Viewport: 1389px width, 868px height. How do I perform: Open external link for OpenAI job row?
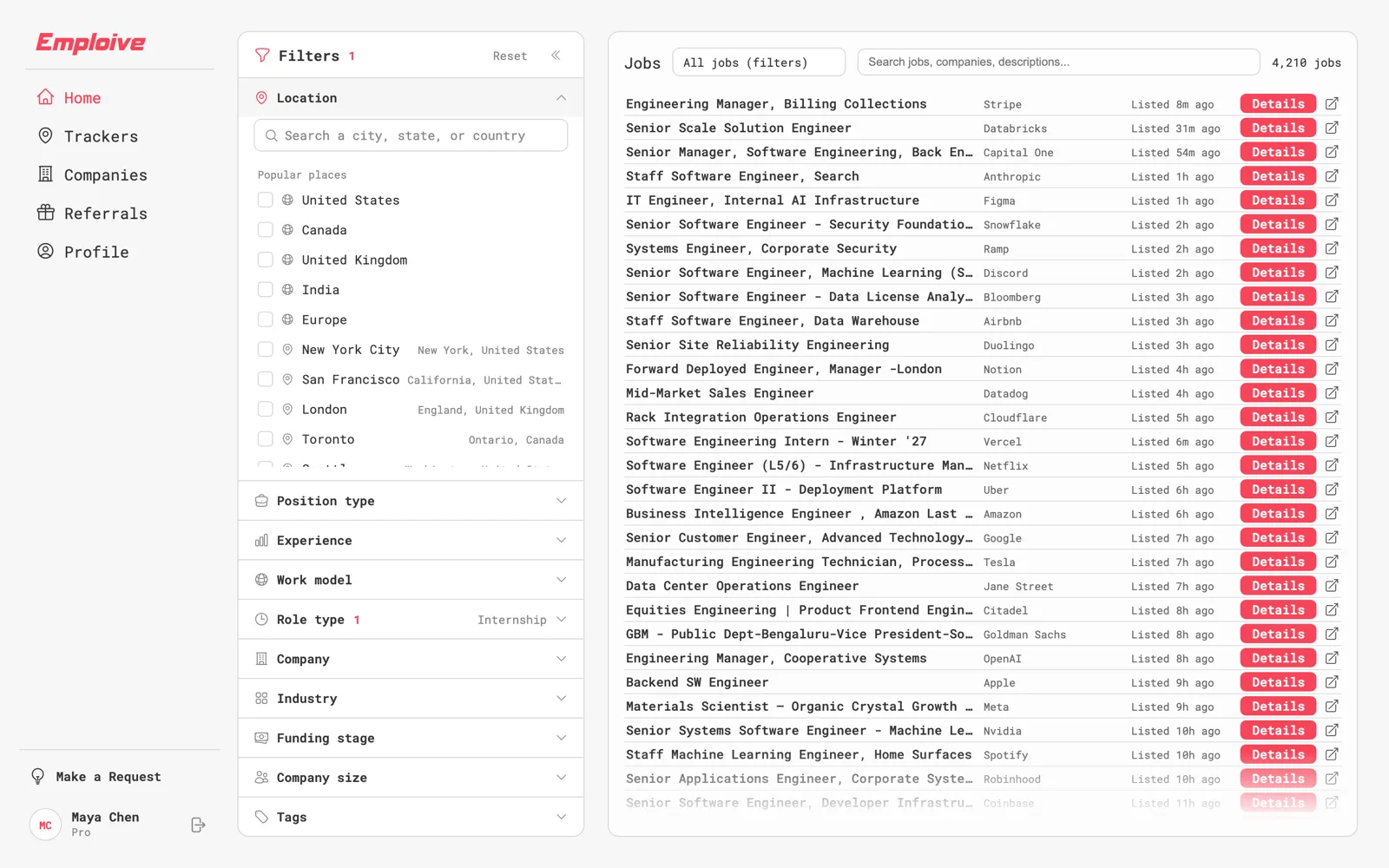tap(1332, 658)
